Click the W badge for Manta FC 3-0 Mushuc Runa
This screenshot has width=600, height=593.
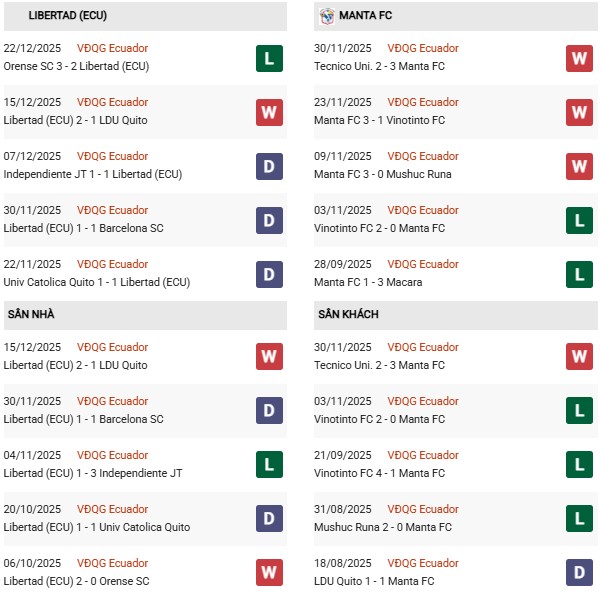(x=579, y=166)
